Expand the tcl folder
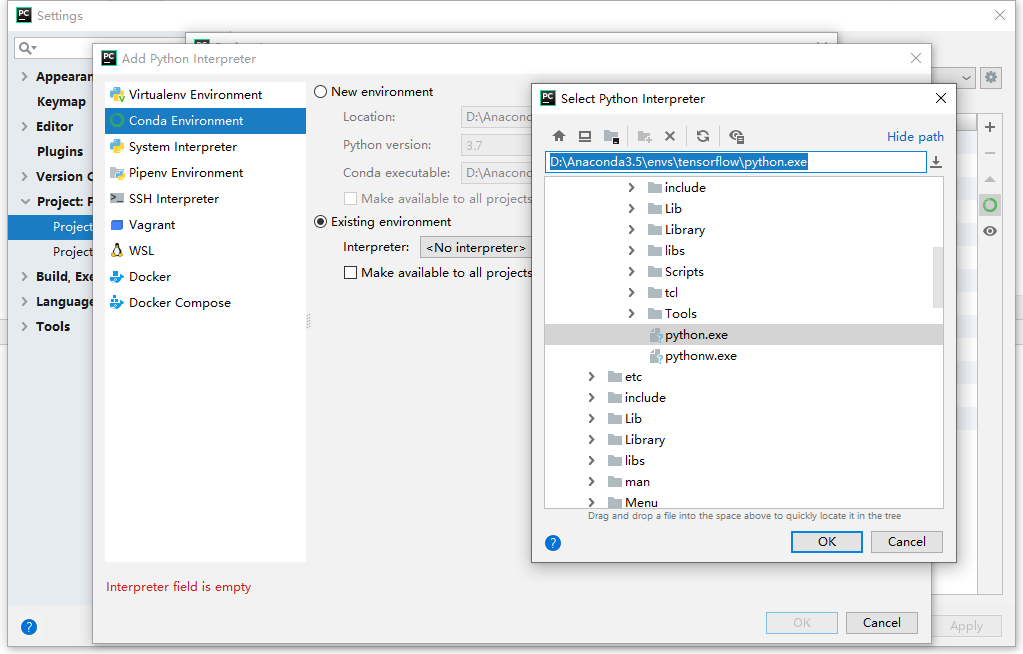Image resolution: width=1023 pixels, height=654 pixels. [631, 292]
